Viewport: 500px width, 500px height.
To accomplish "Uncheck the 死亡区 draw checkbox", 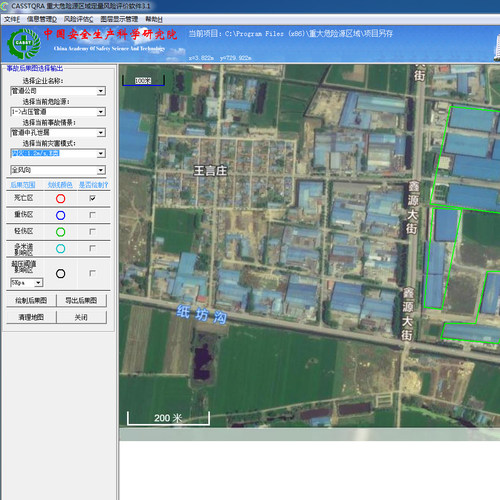I will [92, 198].
